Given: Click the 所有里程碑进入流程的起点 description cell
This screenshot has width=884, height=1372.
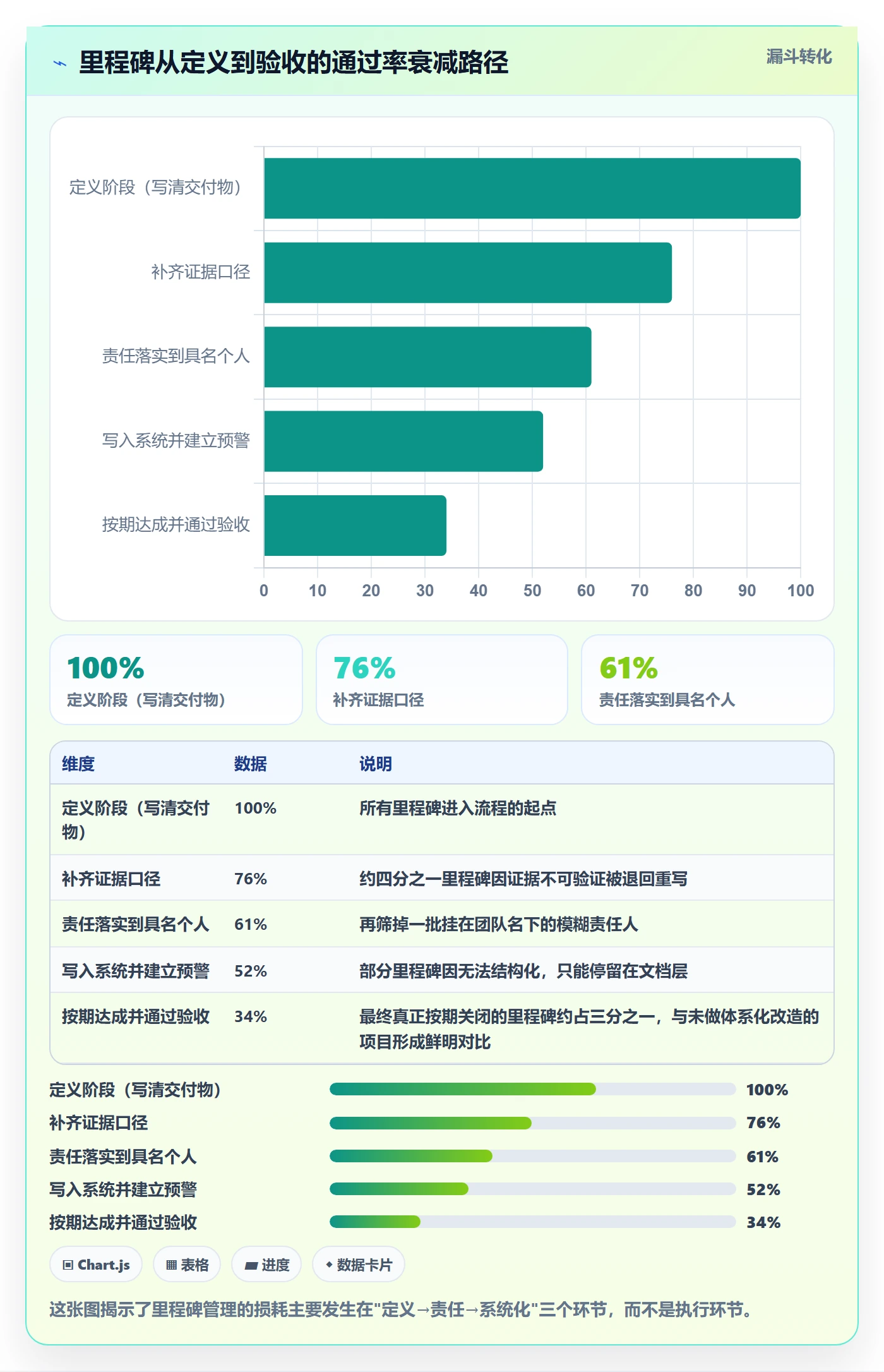Looking at the screenshot, I should point(458,808).
